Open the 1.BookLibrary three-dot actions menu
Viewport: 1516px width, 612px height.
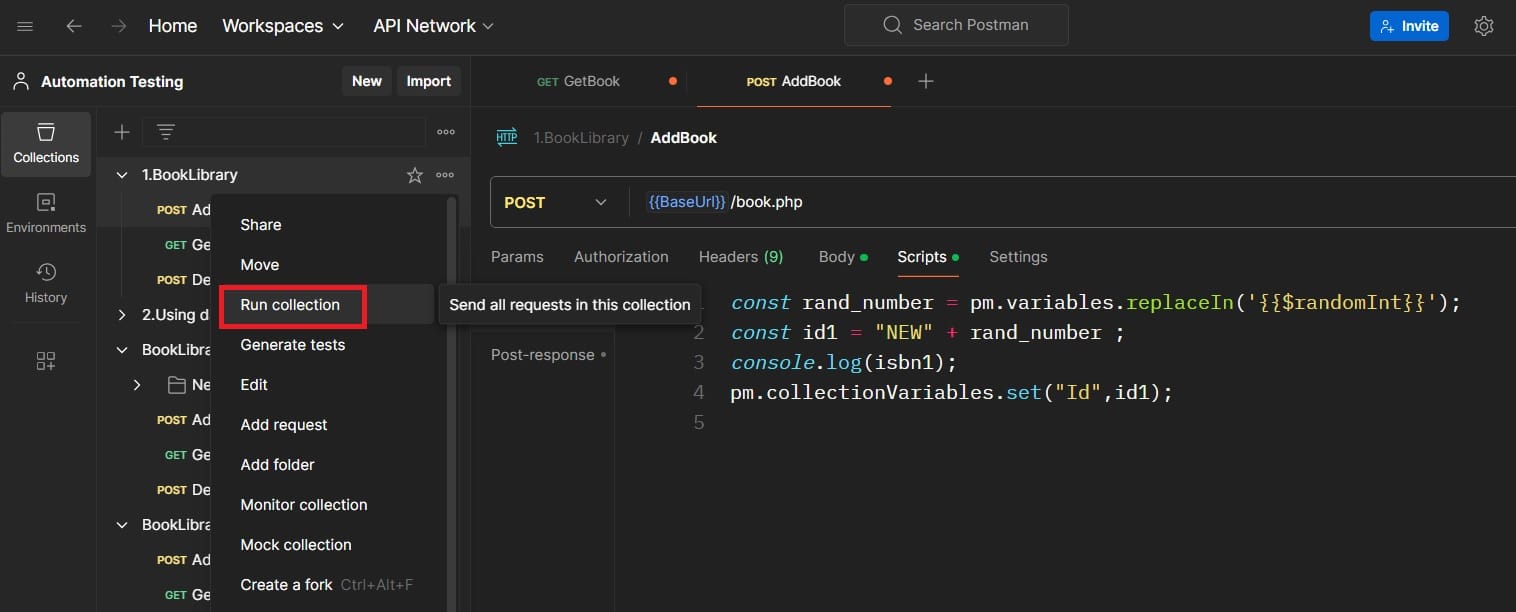(445, 175)
